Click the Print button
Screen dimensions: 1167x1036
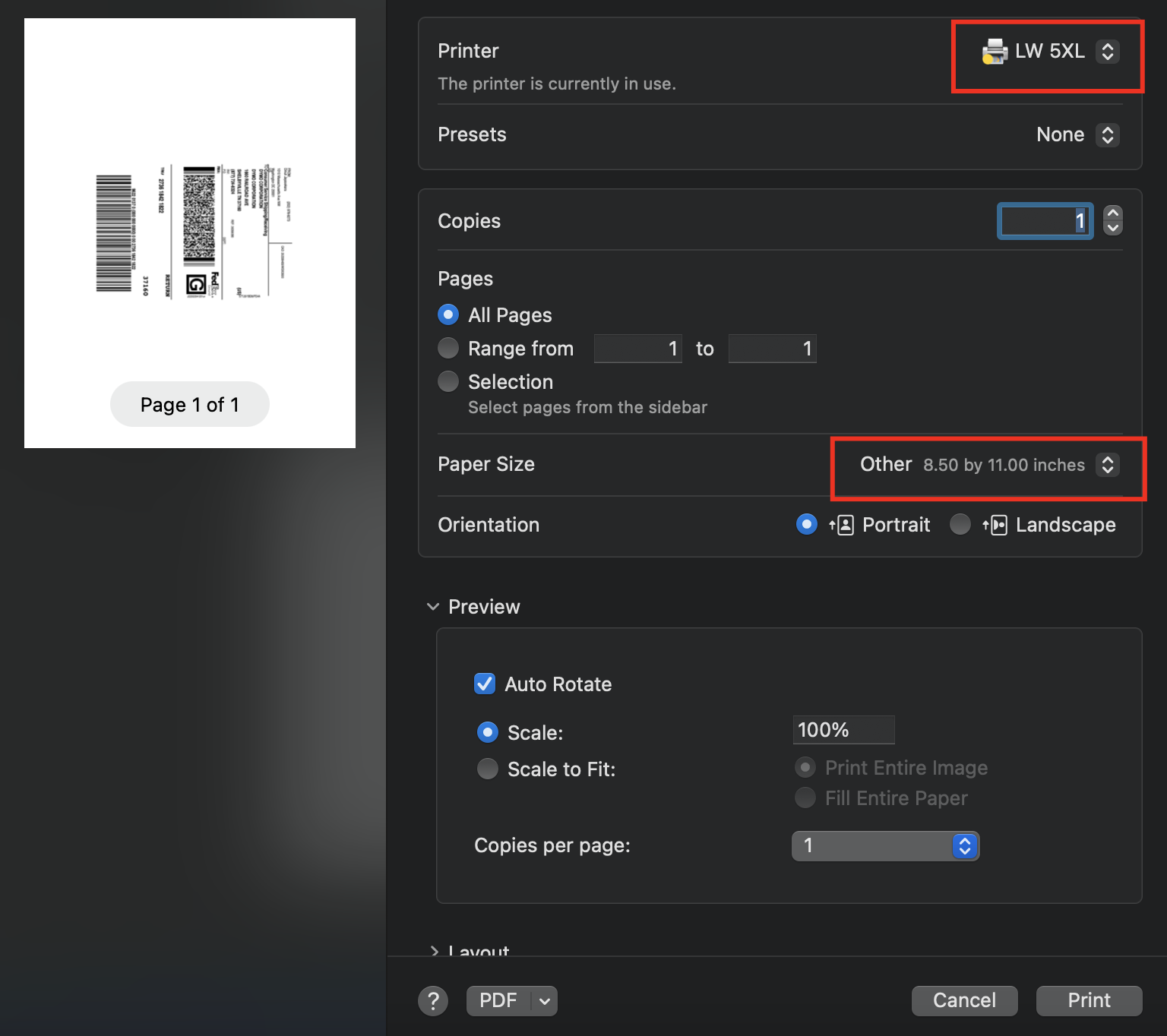tap(1090, 1001)
